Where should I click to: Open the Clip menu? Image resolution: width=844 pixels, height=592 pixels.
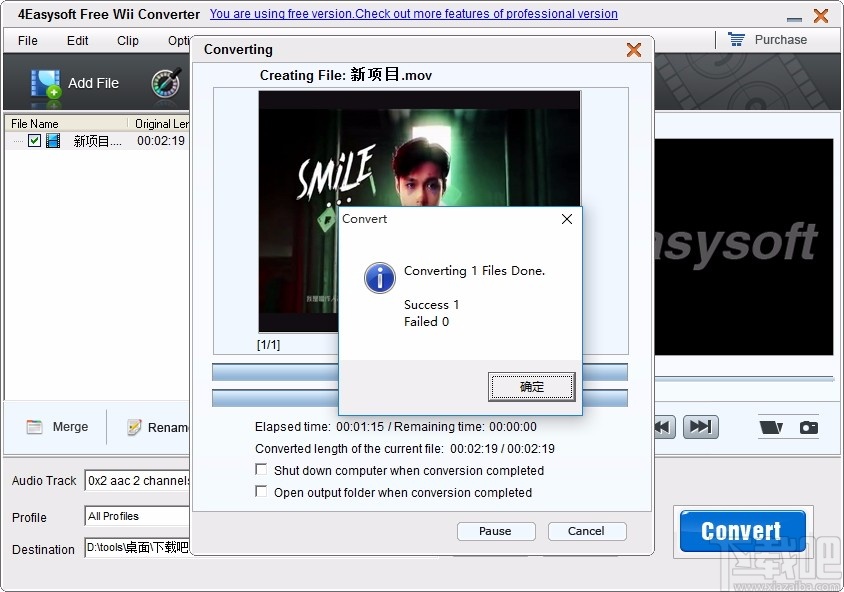pos(128,41)
